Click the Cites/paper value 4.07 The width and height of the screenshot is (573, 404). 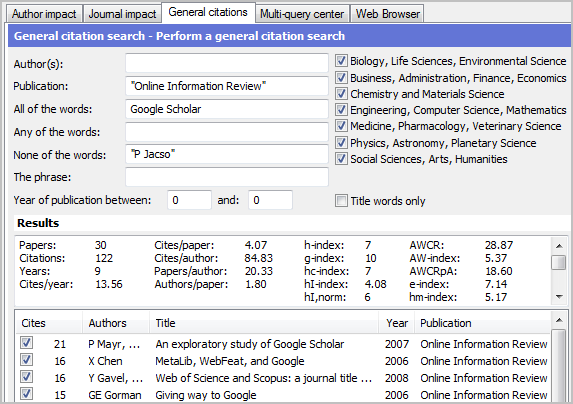pos(256,245)
